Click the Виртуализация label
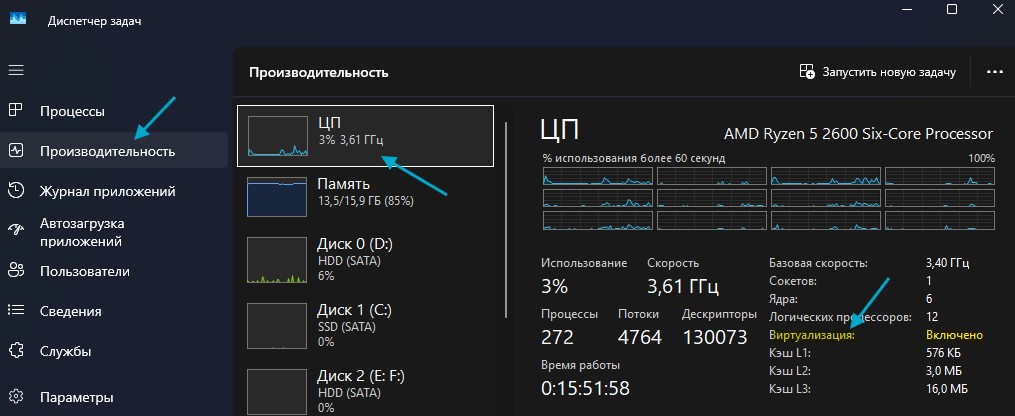Viewport: 1015px width, 416px height. 812,335
